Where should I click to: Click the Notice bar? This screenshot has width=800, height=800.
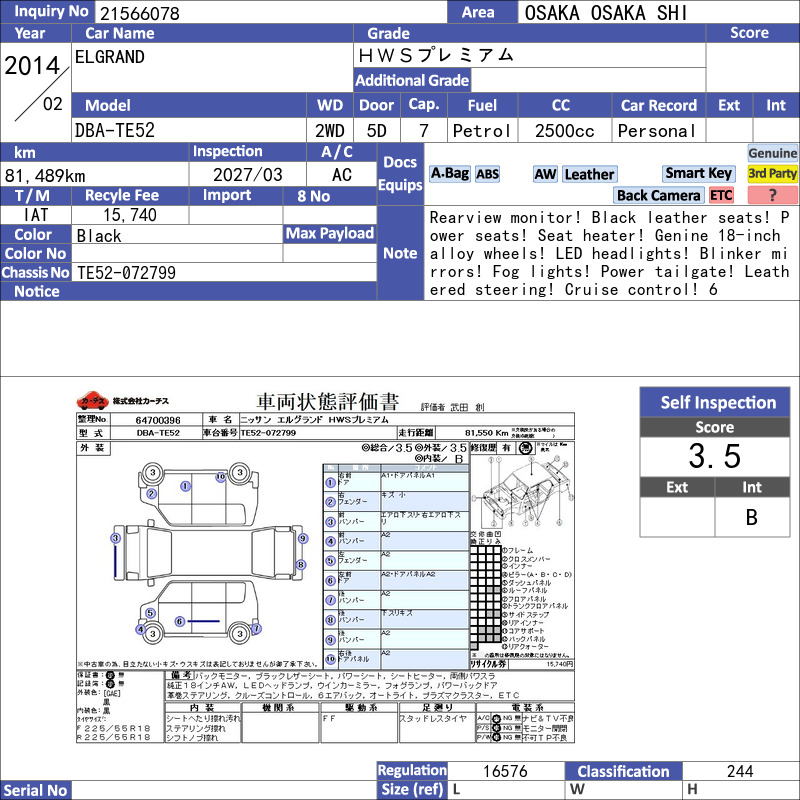tap(188, 291)
